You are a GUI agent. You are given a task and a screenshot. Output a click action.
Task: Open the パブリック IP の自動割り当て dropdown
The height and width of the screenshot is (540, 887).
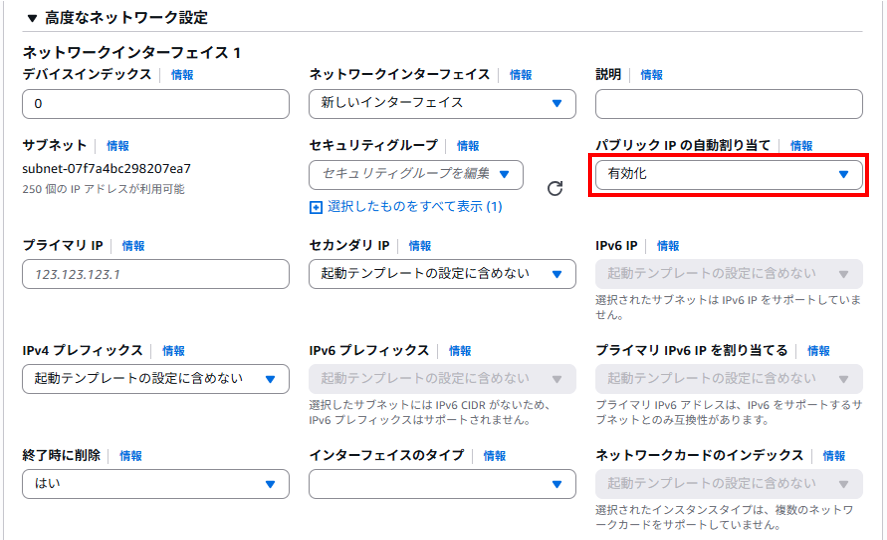[x=729, y=175]
